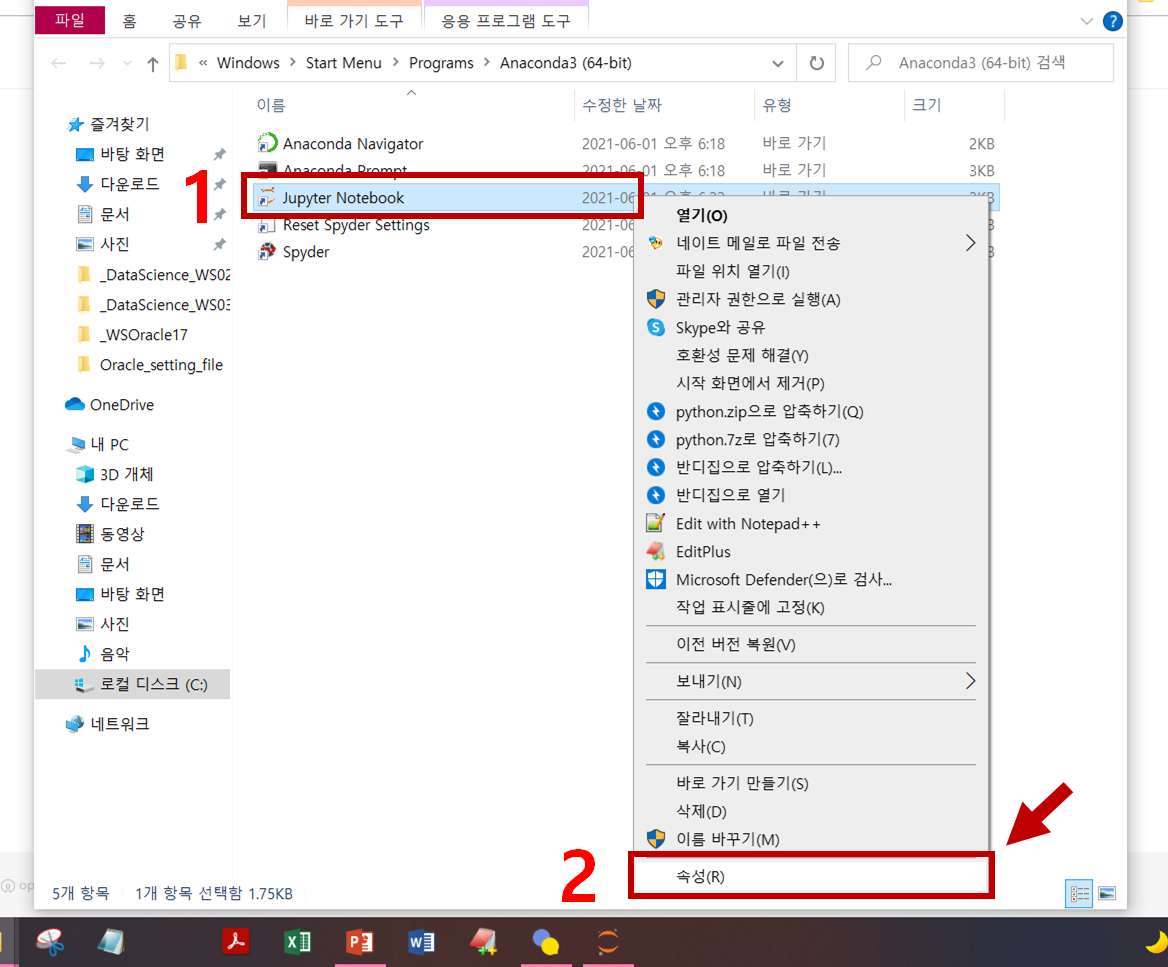Choose 복사(C) in context menu

[811, 746]
